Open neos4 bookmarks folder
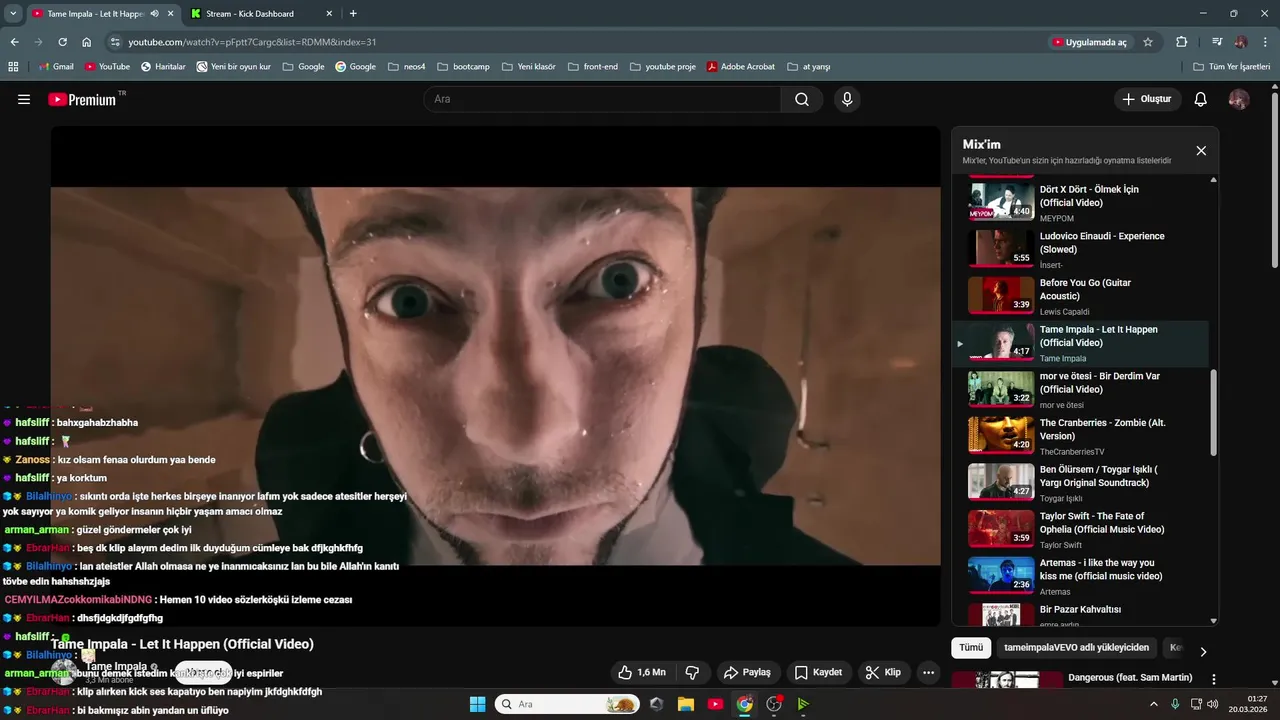Screen dimensions: 1280x720 point(407,66)
